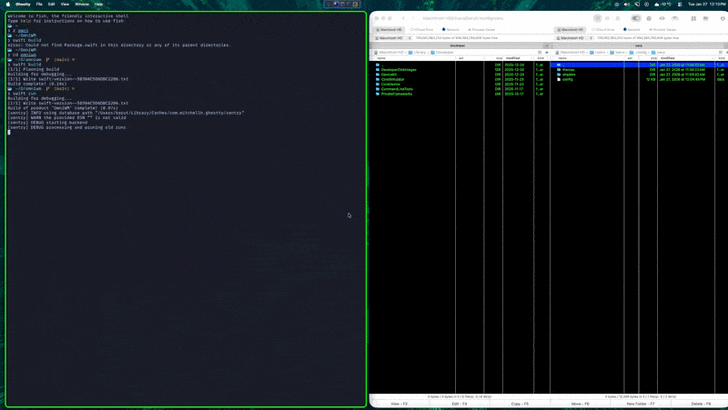Select the CoreSimulator folder
Viewport: 728px width, 410px height.
(x=392, y=79)
